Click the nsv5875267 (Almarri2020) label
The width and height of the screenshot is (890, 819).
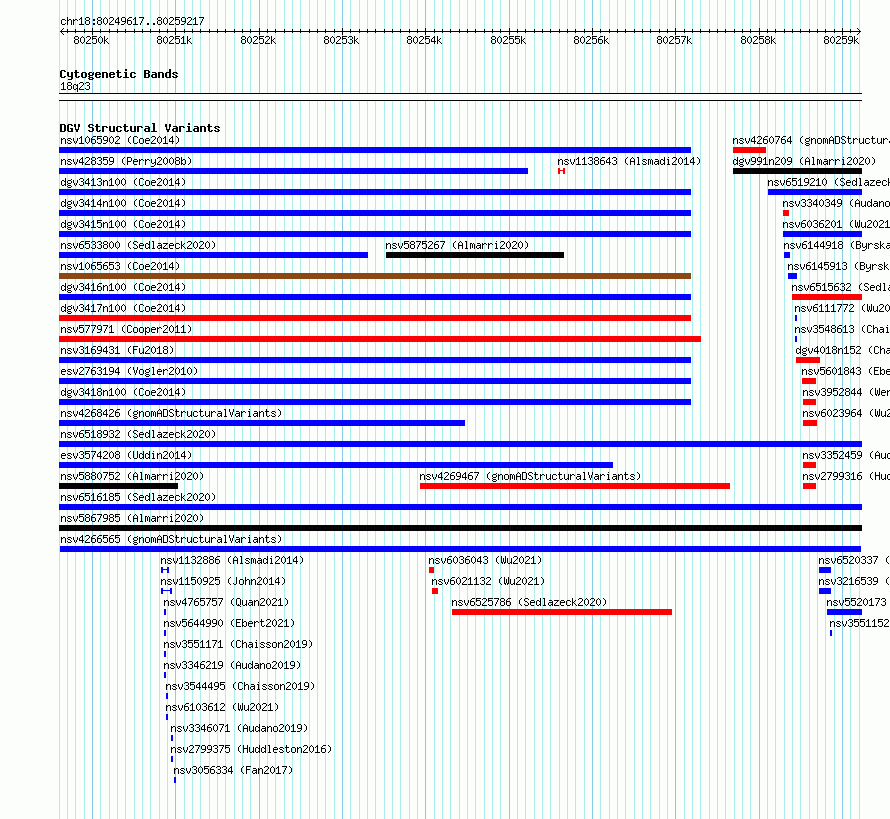coord(457,245)
